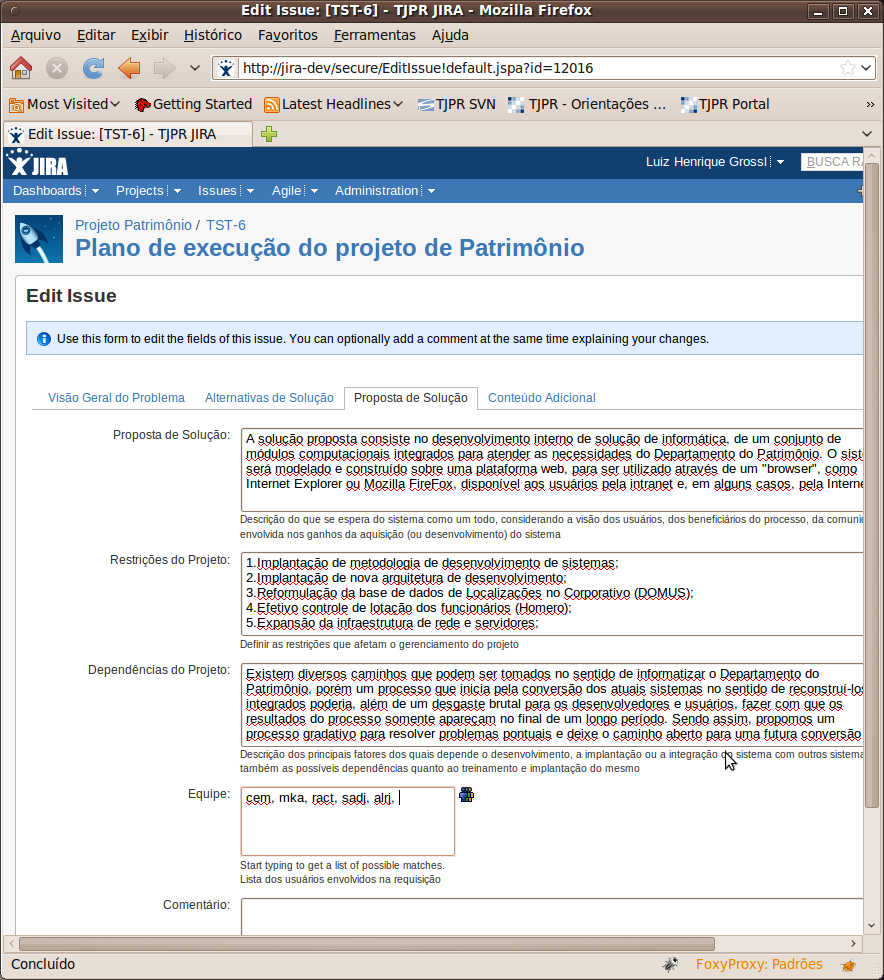Expand the Latest Headlines feed

333,104
